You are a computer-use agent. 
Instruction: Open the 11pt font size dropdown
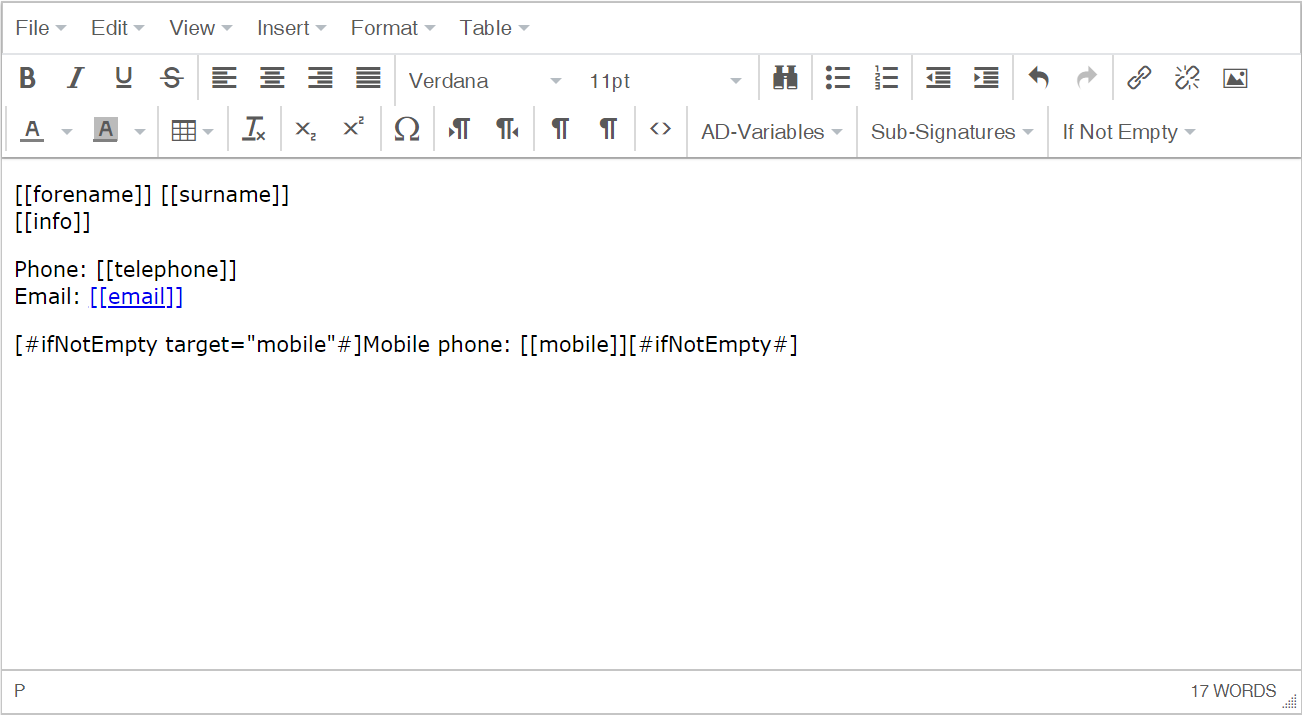point(665,80)
